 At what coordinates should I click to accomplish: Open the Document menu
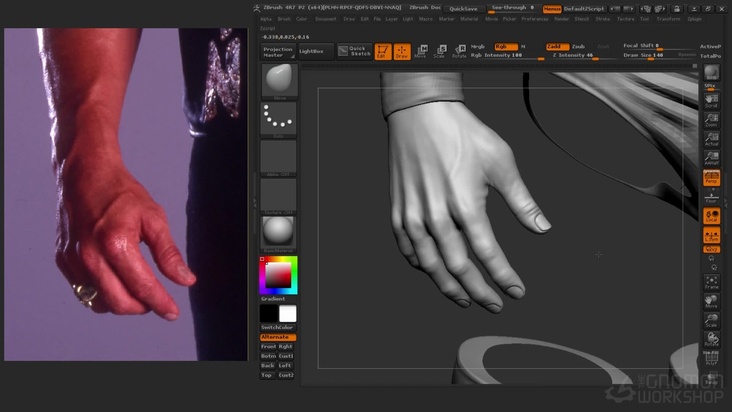click(x=326, y=19)
